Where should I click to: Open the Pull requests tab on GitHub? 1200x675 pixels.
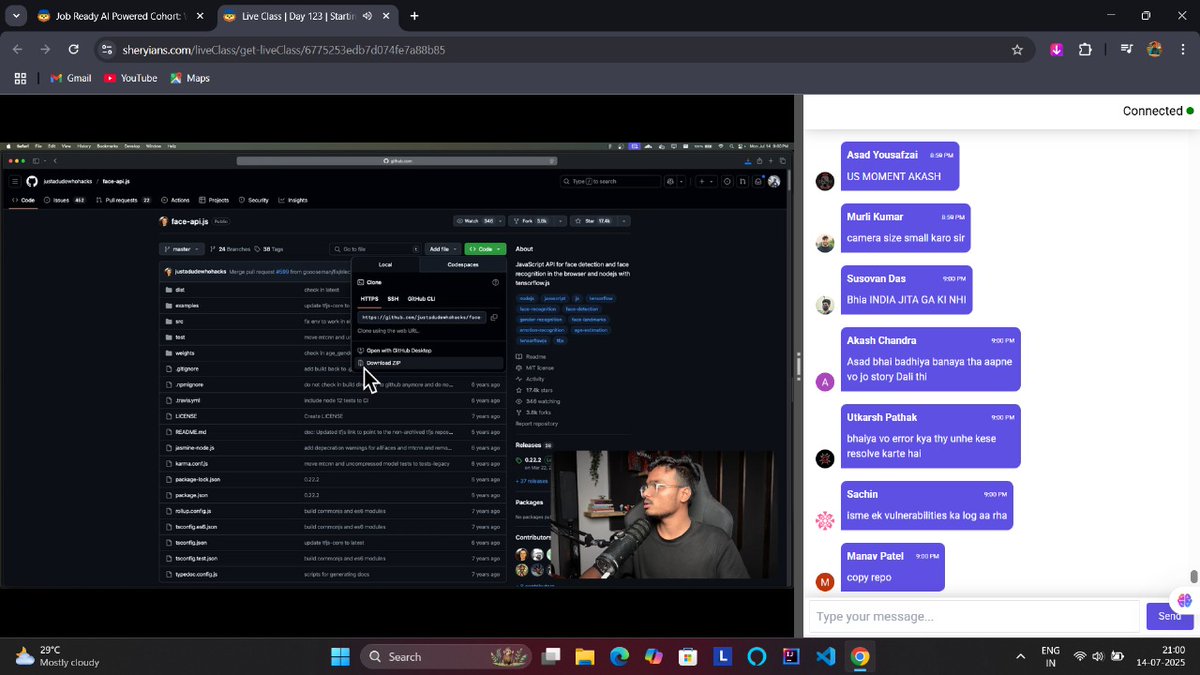tap(121, 200)
